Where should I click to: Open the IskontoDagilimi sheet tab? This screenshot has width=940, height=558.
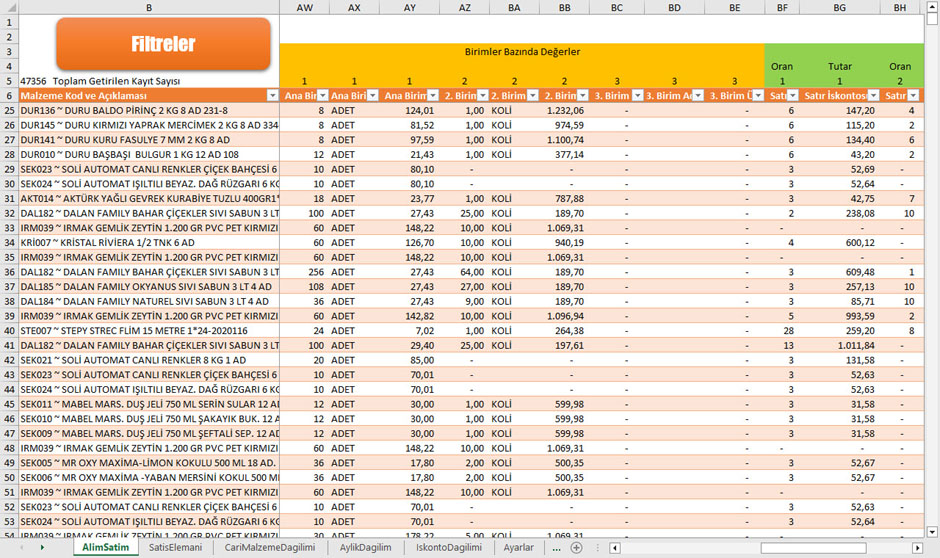click(x=449, y=547)
